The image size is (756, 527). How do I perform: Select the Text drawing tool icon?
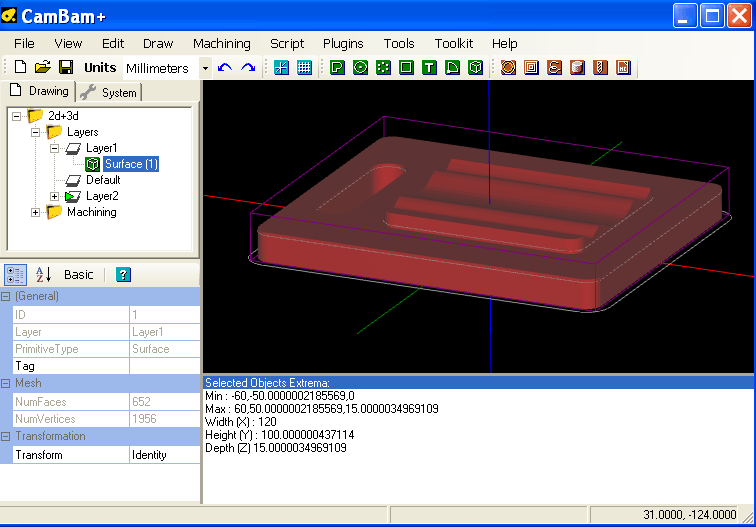(x=428, y=67)
